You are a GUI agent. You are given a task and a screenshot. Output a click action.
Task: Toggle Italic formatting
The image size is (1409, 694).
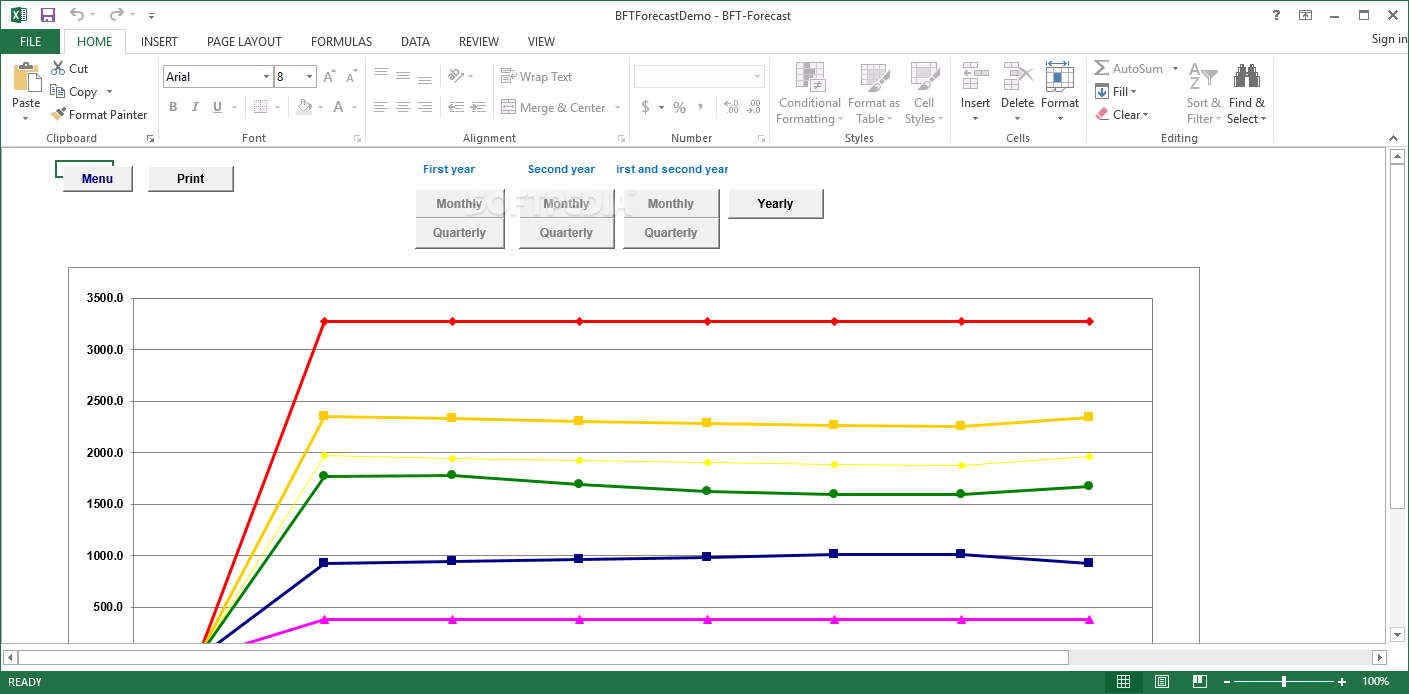pos(195,107)
